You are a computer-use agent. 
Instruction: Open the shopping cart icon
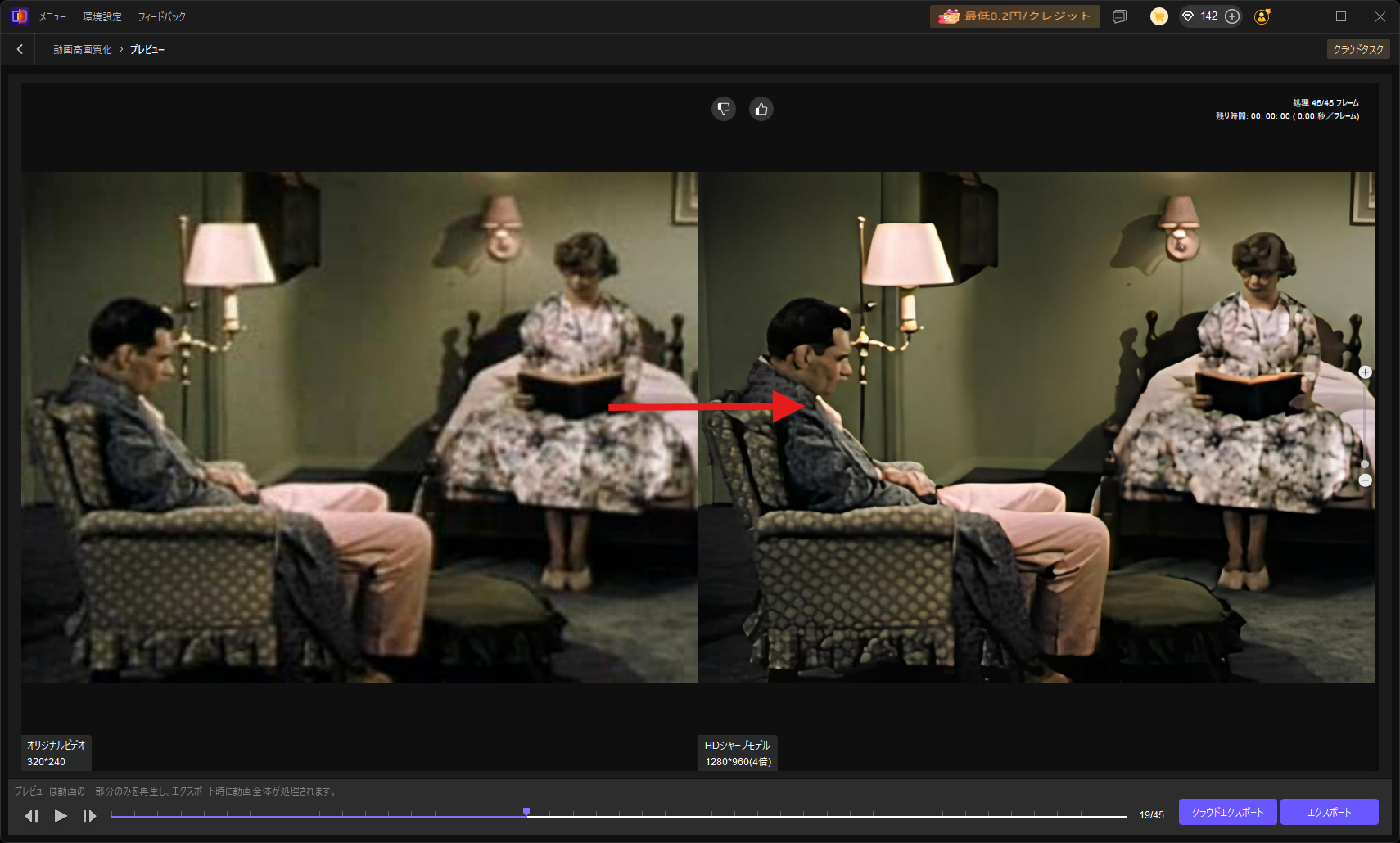(1158, 16)
